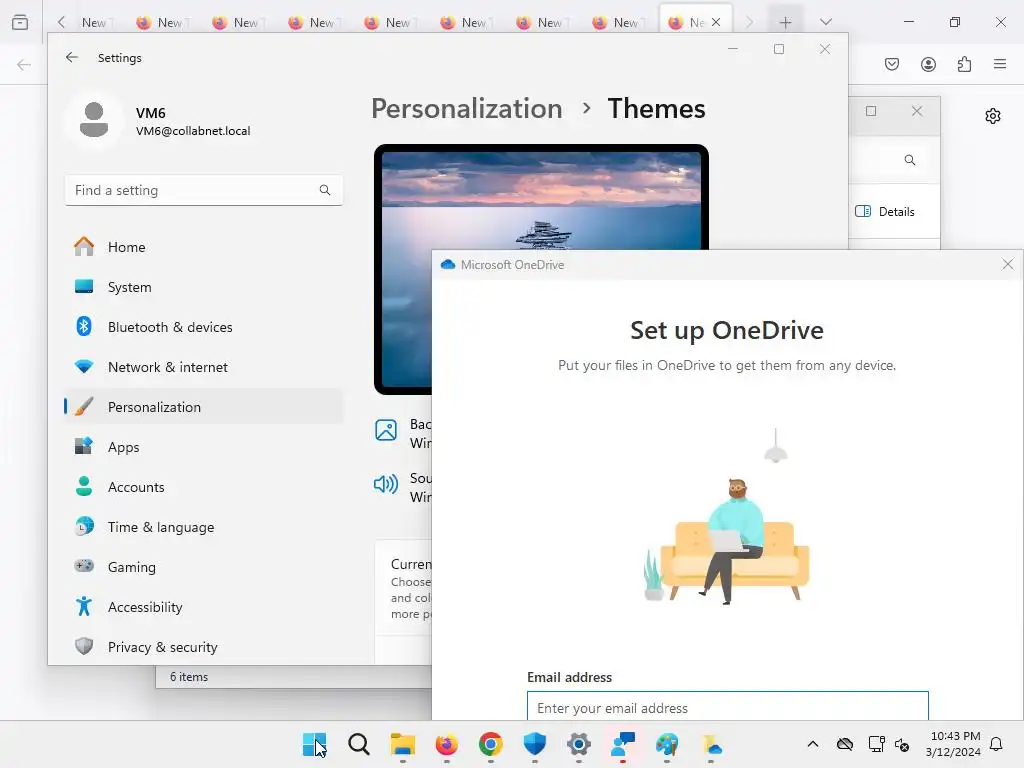Open the Firefox extensions puzzle icon
The image size is (1024, 768).
tap(964, 63)
